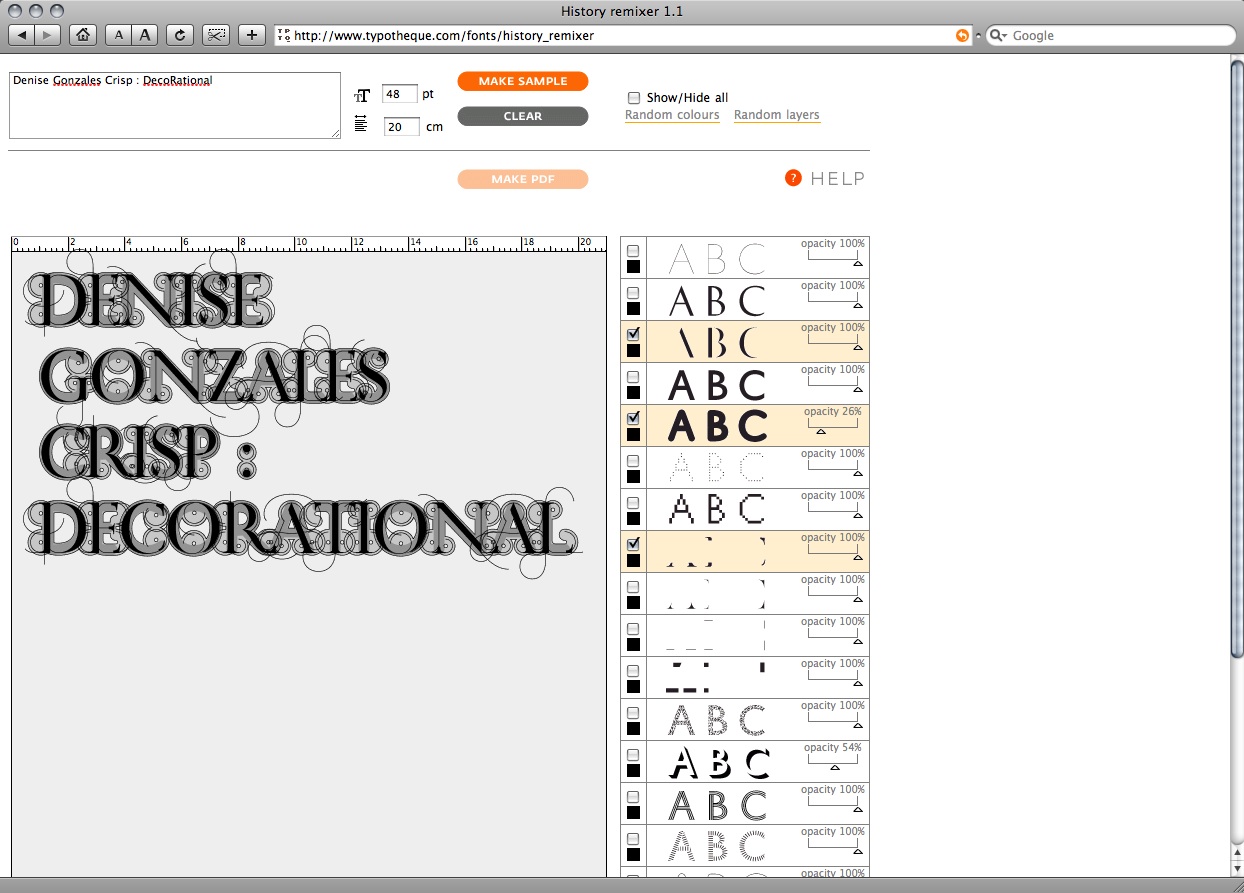Viewport: 1244px width, 893px height.
Task: Click the Web Clip scissors icon
Action: 216,35
